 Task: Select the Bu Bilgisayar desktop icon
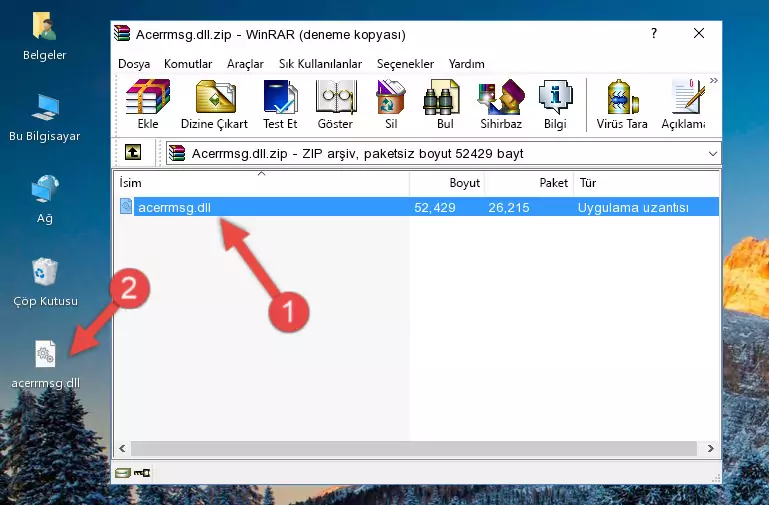[44, 118]
